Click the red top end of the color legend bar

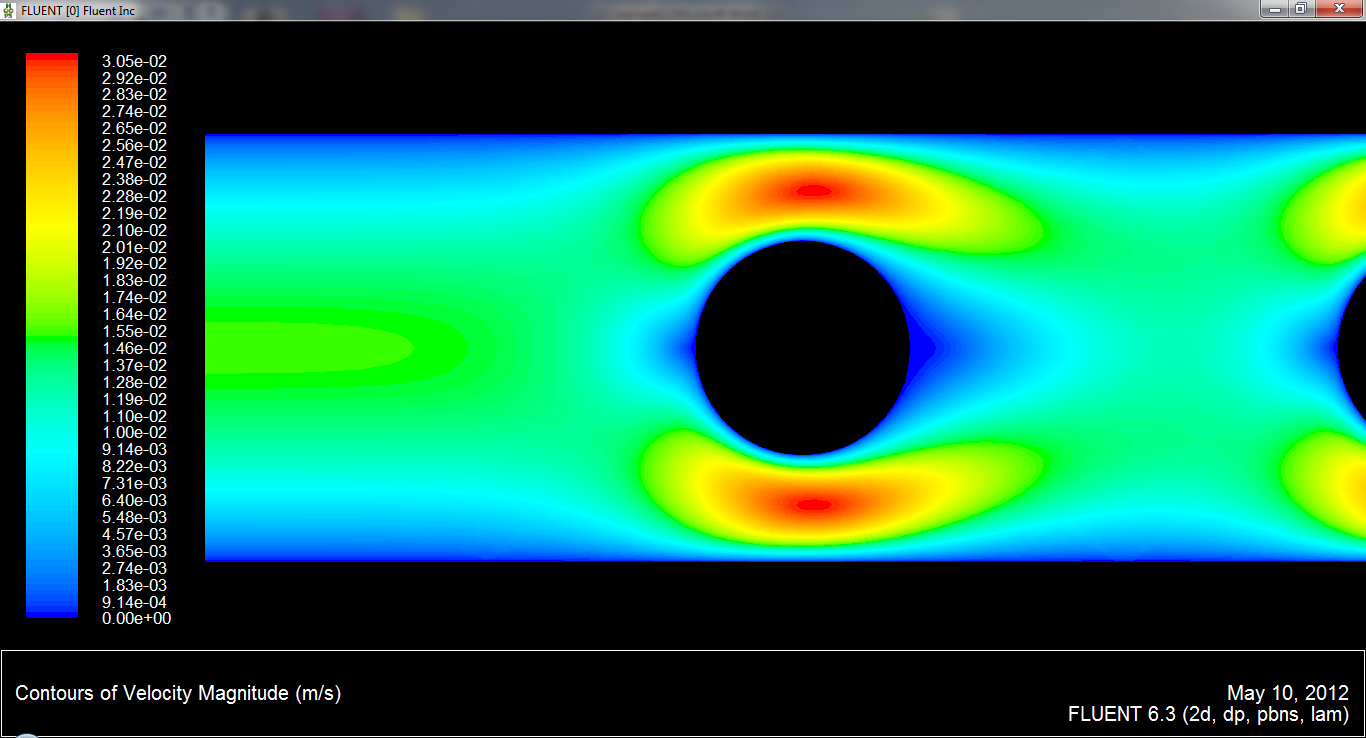click(52, 59)
